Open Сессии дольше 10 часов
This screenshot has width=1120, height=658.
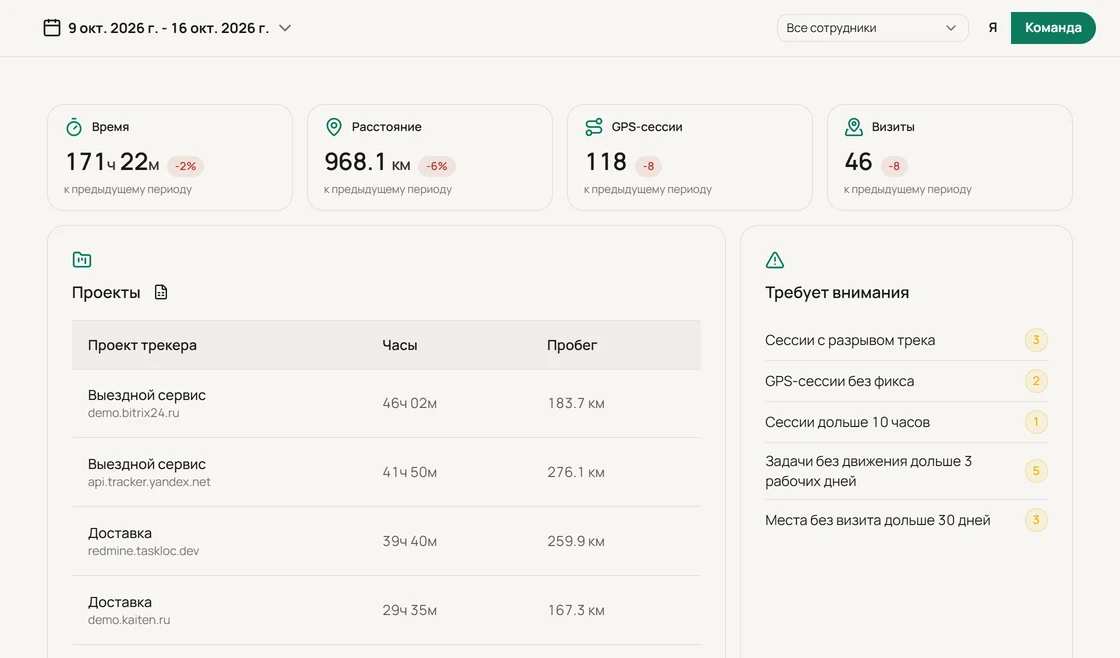pos(906,422)
